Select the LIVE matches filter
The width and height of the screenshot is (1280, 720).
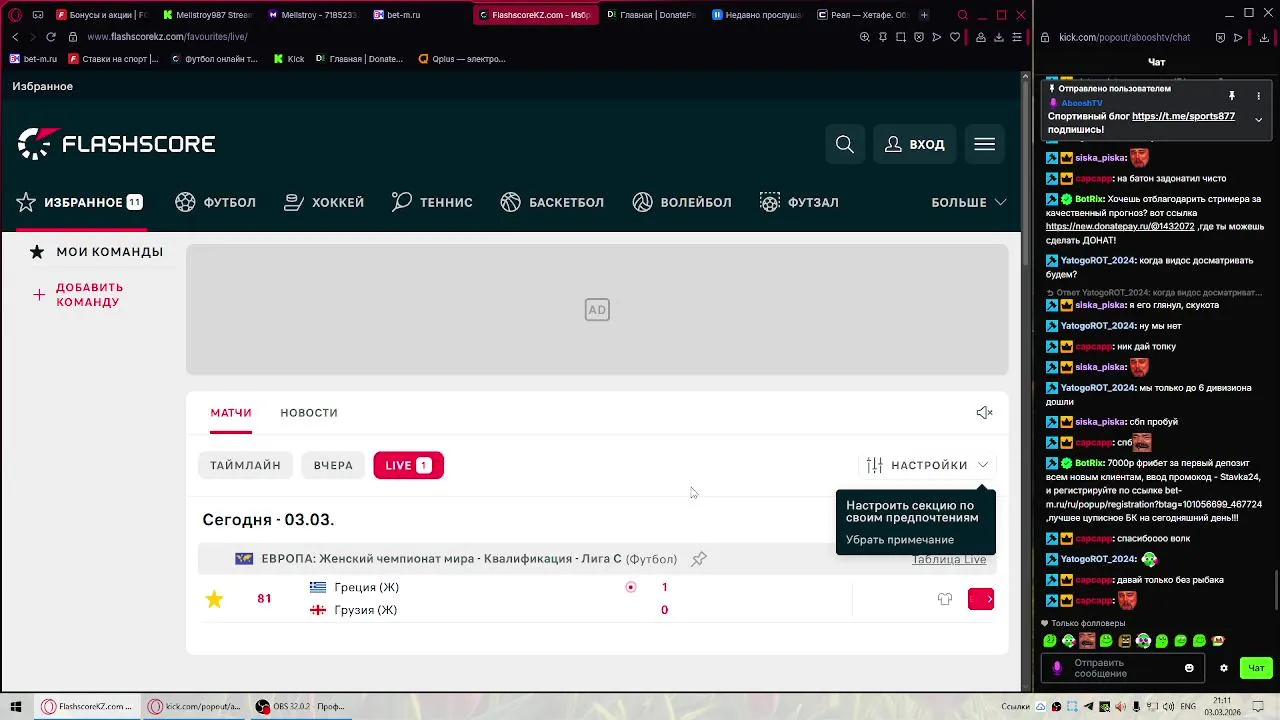click(408, 465)
